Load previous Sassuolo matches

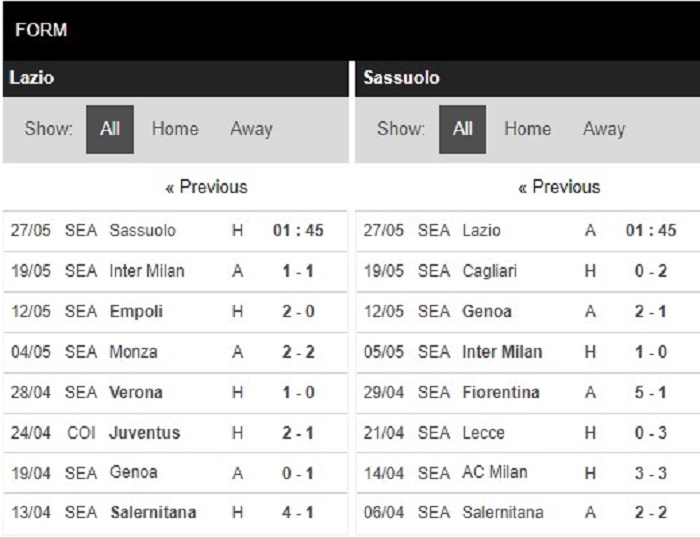coord(559,187)
